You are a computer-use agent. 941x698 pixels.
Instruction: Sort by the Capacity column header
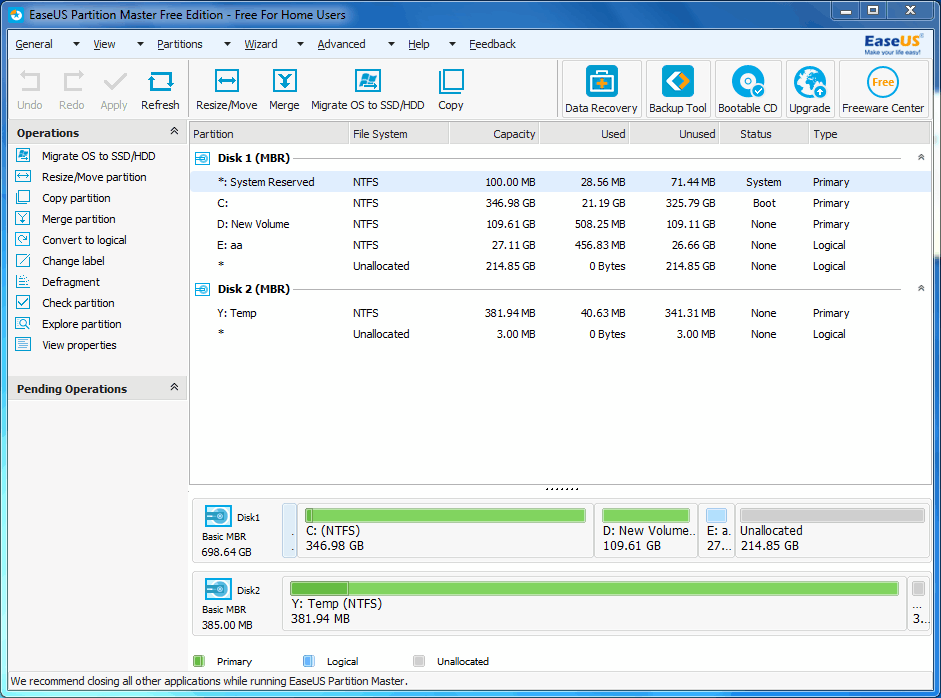point(495,134)
